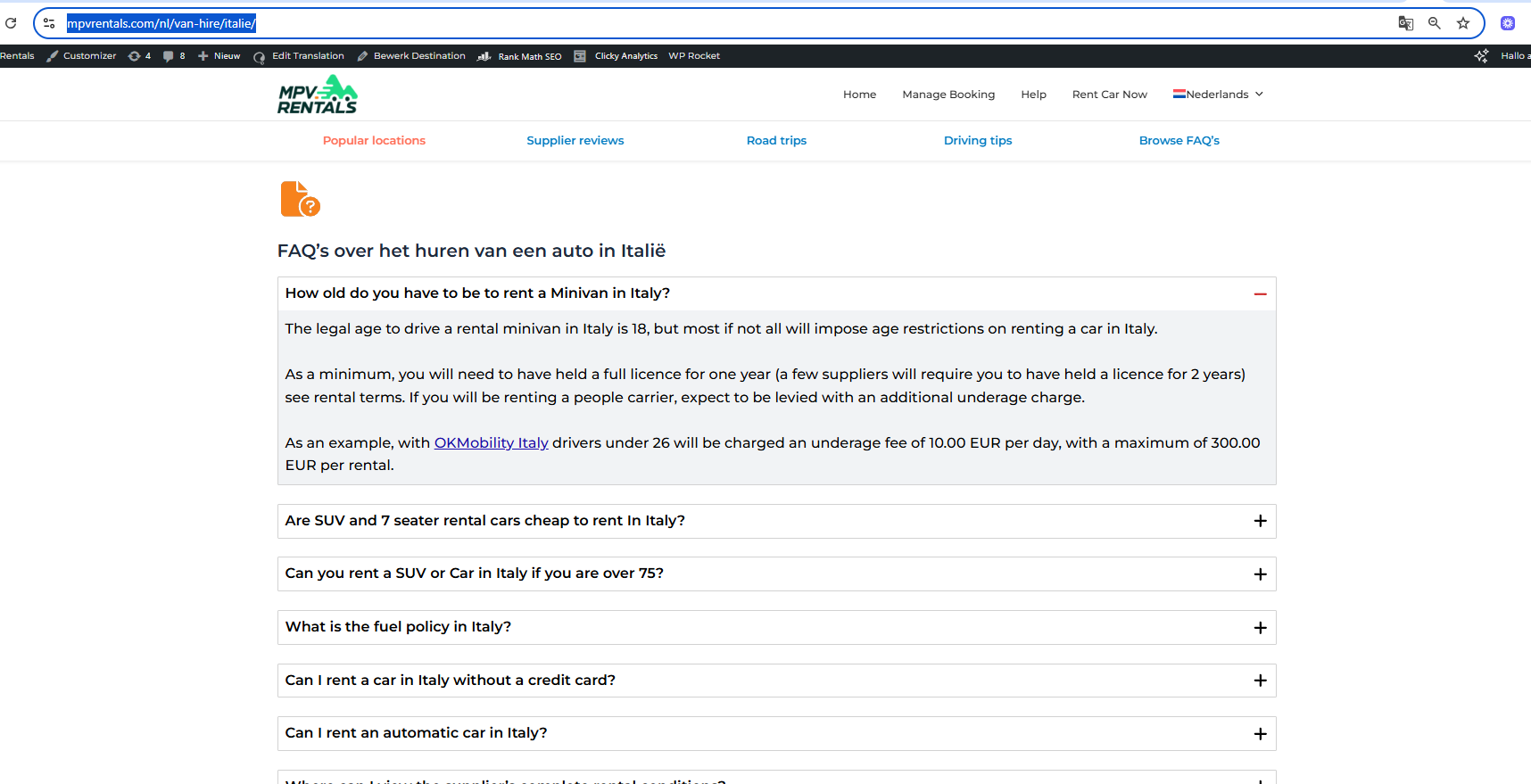Open updates icon showing 4 in admin bar
The height and width of the screenshot is (784, 1531).
(x=135, y=56)
